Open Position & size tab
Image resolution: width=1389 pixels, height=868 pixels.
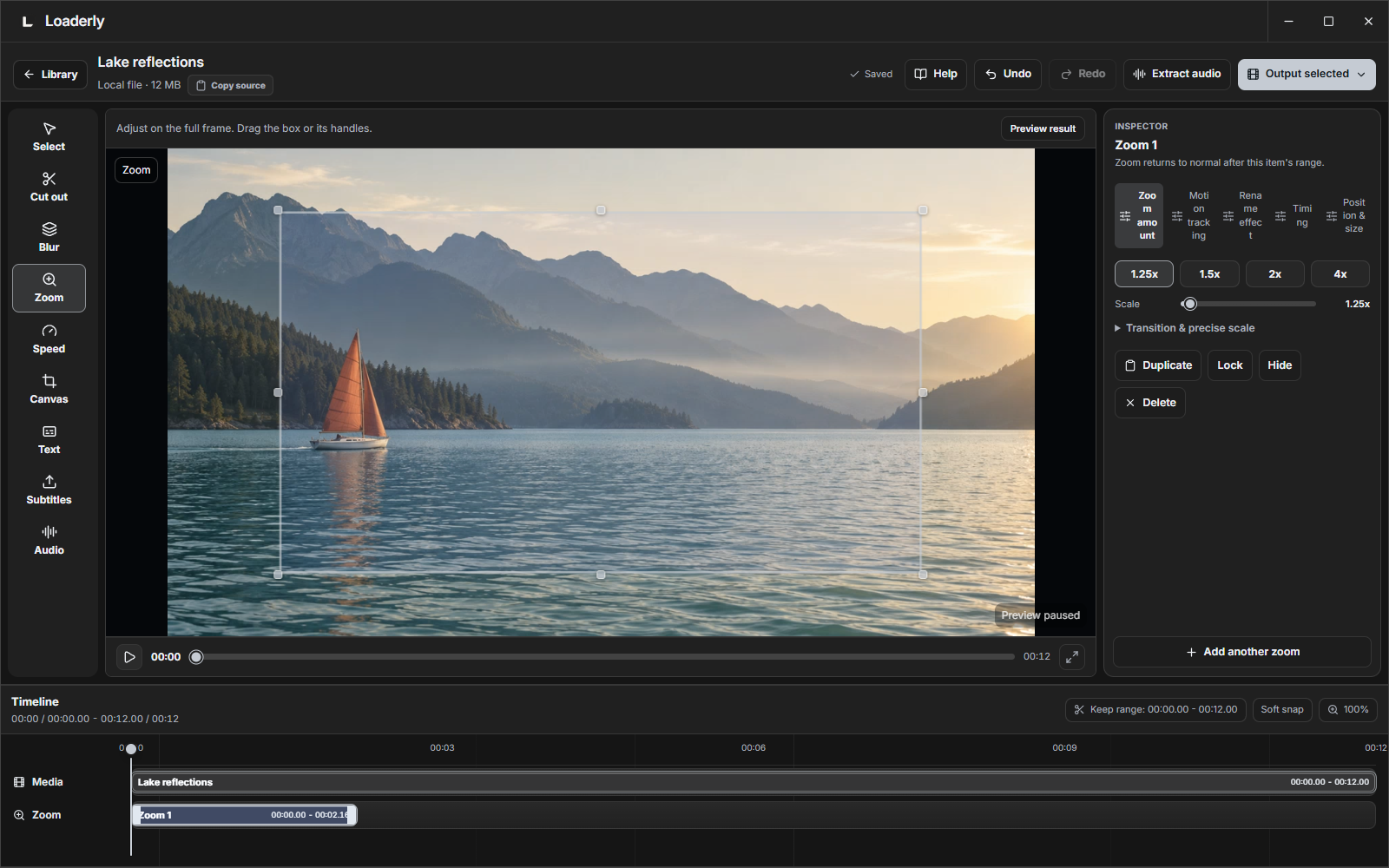[1346, 215]
